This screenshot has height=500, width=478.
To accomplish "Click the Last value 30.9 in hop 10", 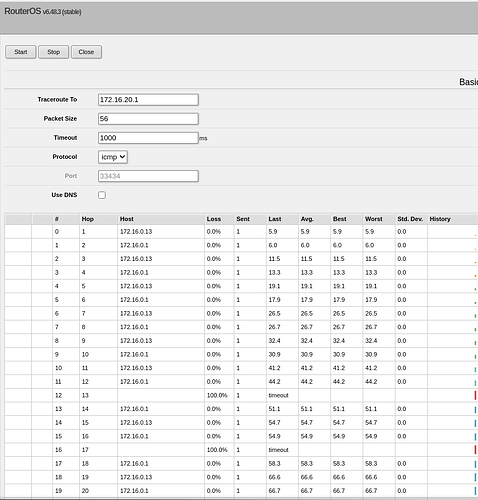I will click(274, 355).
